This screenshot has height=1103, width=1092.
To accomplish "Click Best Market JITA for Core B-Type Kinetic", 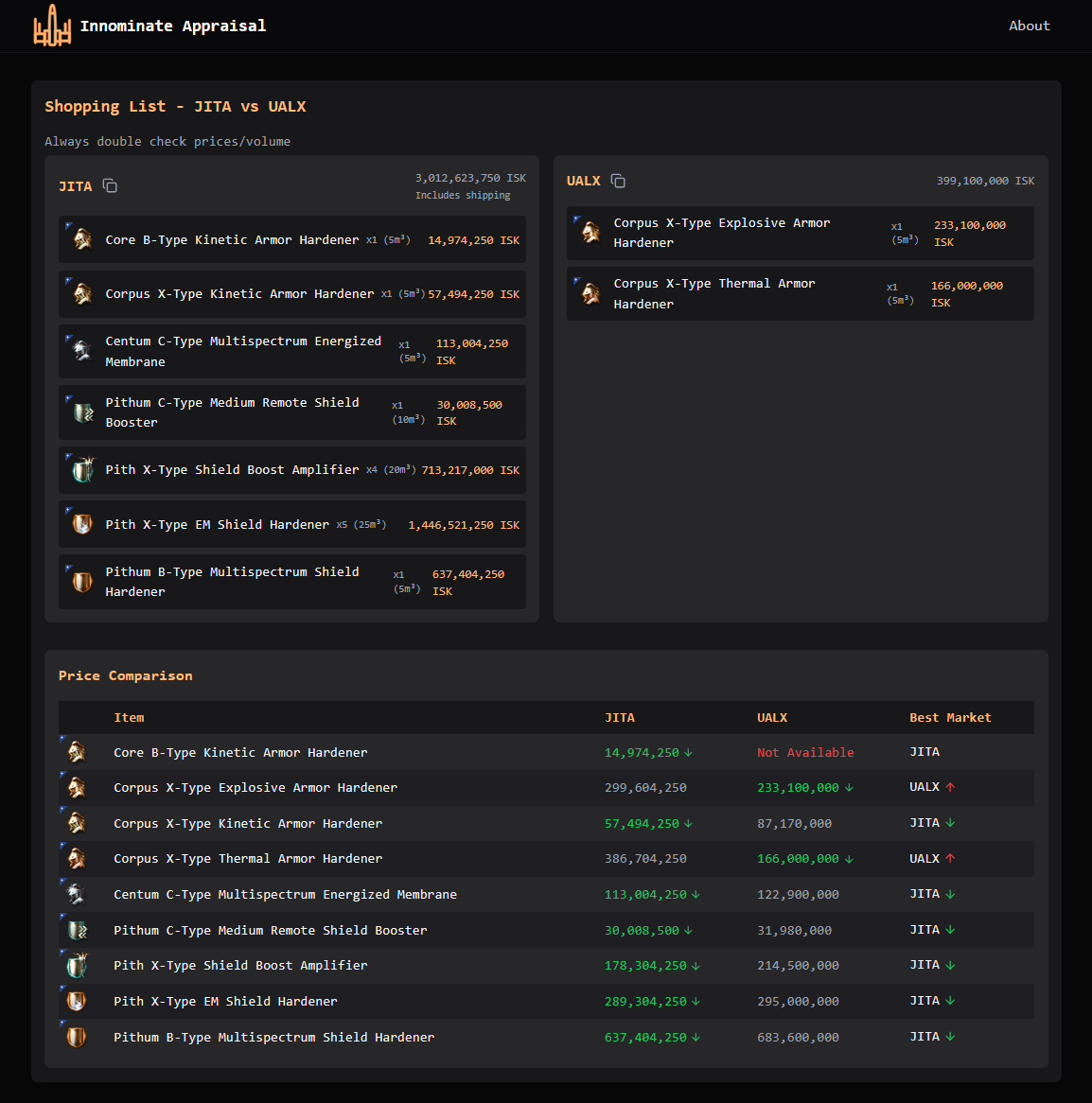I will coord(924,751).
